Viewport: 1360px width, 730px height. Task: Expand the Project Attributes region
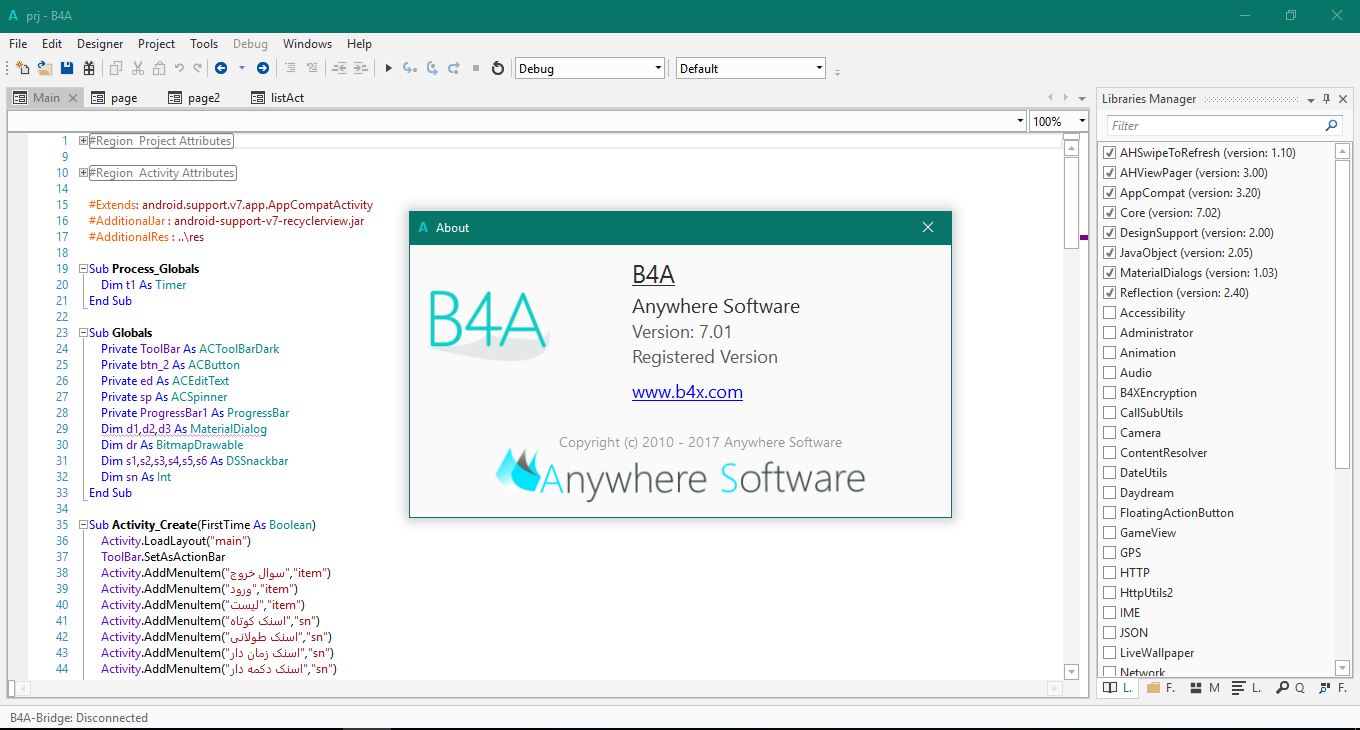[84, 141]
